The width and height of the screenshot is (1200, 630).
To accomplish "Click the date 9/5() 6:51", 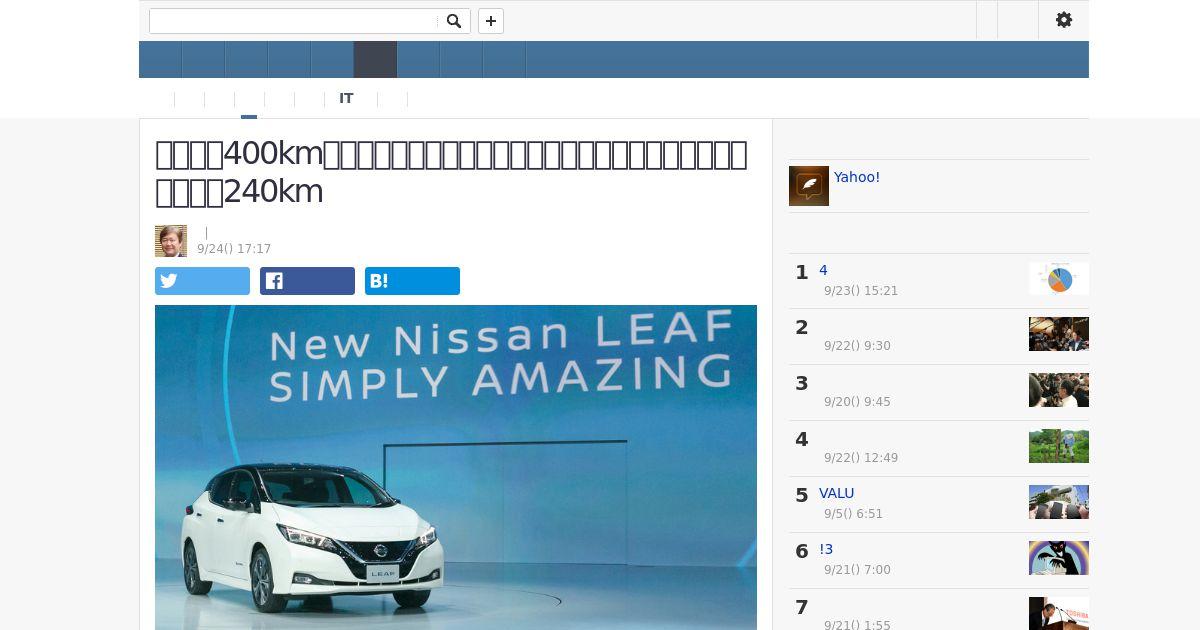I will pyautogui.click(x=853, y=514).
